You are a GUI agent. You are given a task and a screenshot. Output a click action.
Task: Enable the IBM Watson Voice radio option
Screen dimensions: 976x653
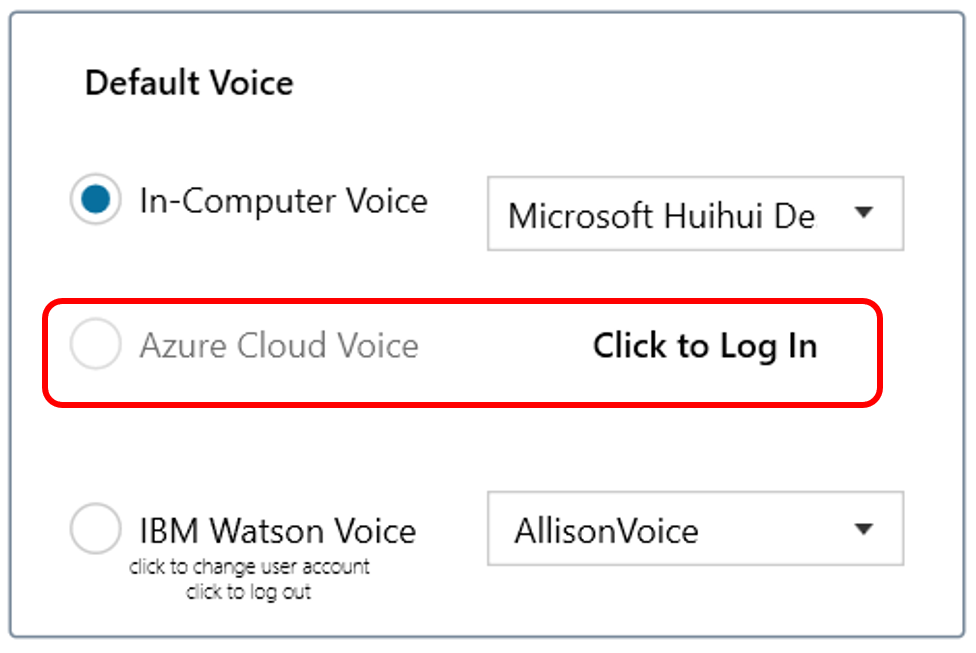tap(96, 530)
